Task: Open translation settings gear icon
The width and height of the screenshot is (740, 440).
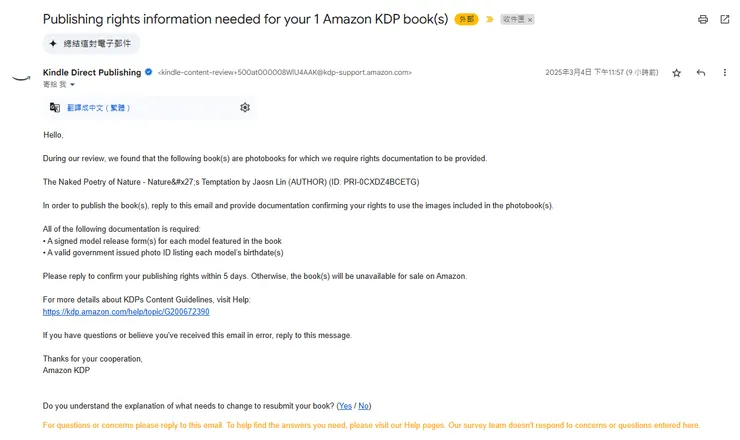Action: [x=245, y=108]
